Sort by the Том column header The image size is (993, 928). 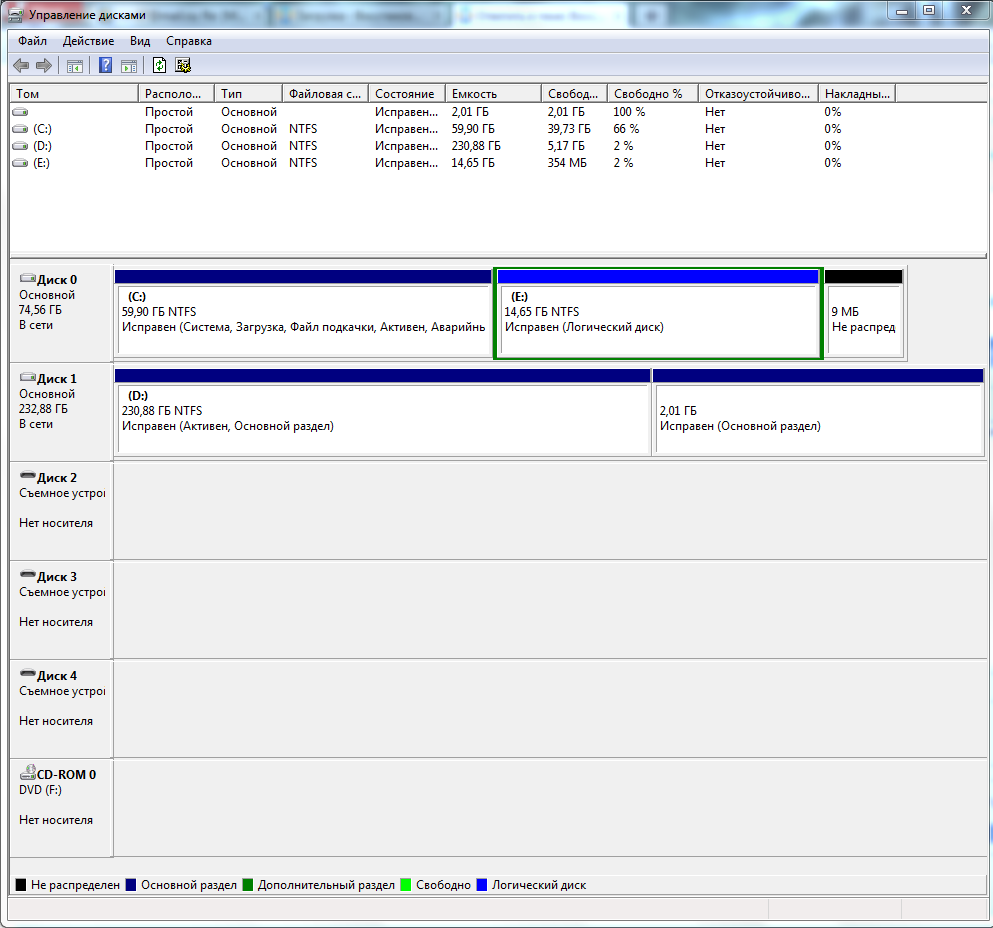74,94
